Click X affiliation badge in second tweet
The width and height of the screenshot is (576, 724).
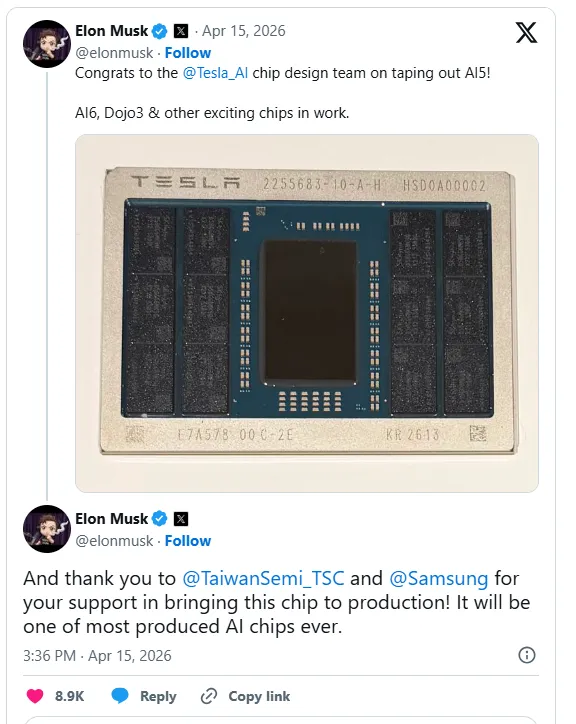tap(181, 519)
